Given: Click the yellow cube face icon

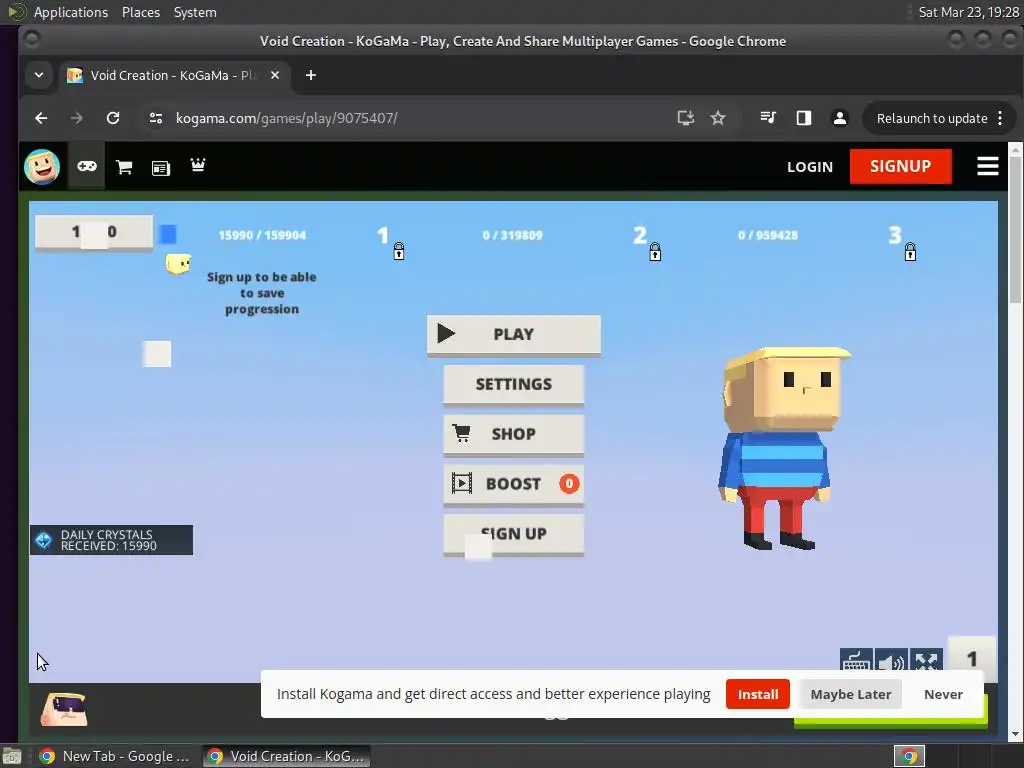Looking at the screenshot, I should 178,264.
